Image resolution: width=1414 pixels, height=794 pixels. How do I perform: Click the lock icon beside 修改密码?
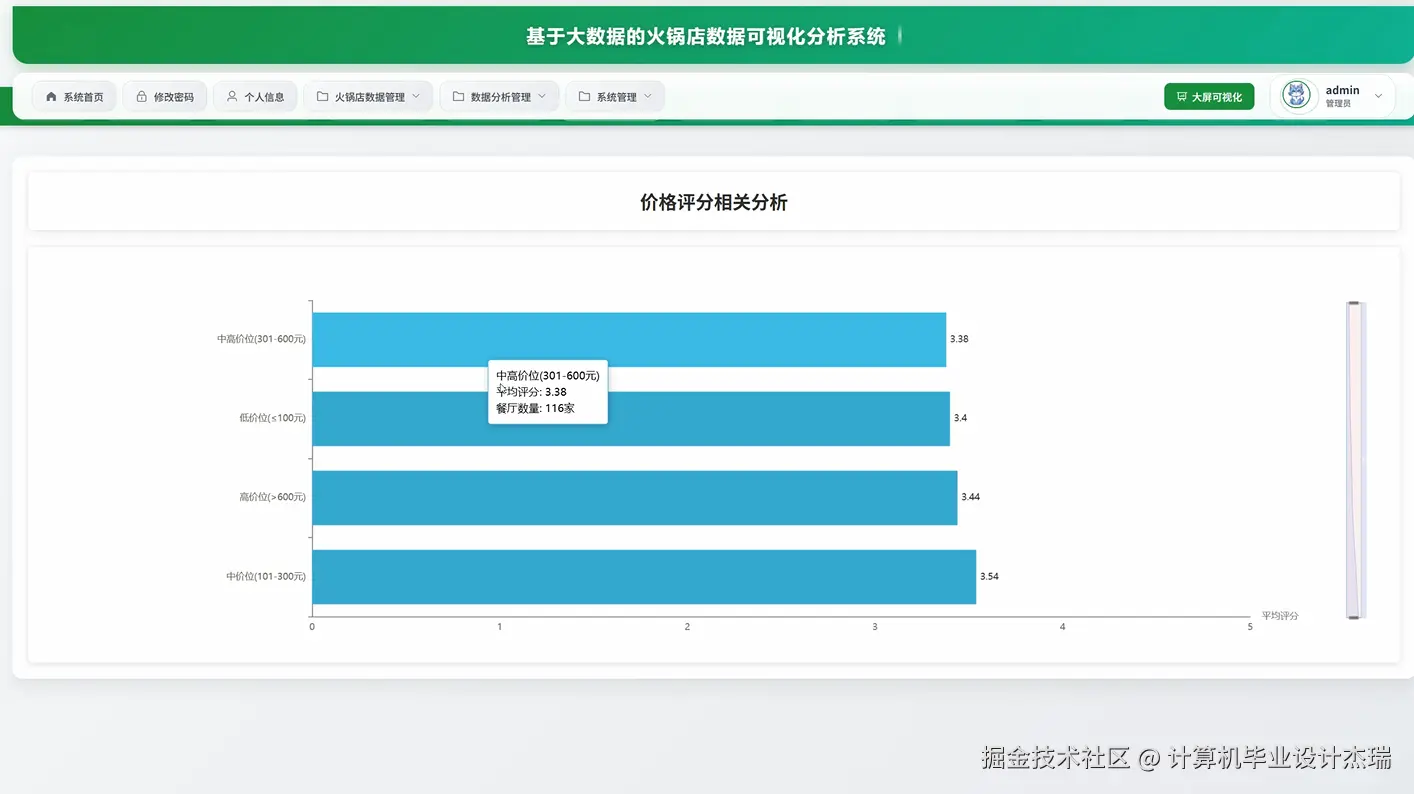141,97
